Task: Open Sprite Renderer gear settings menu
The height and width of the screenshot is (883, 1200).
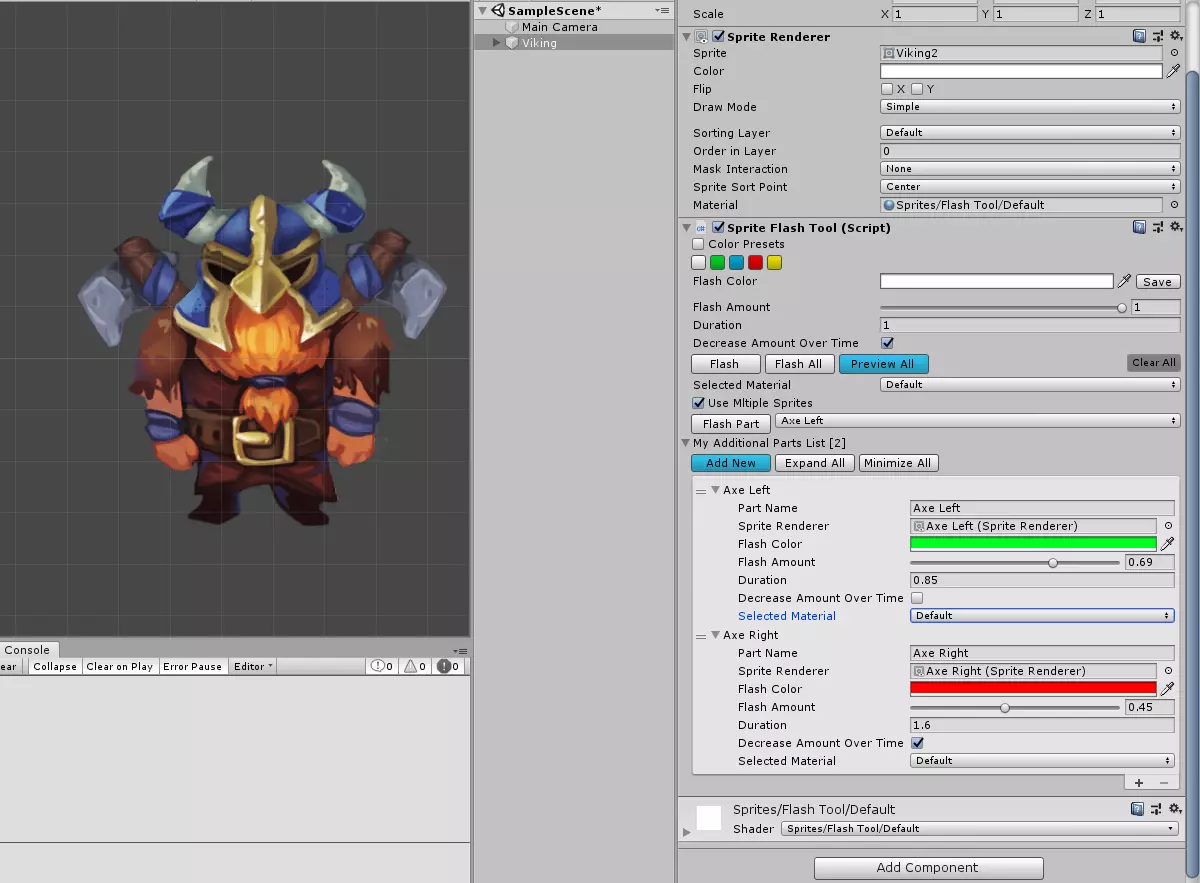Action: [x=1175, y=36]
